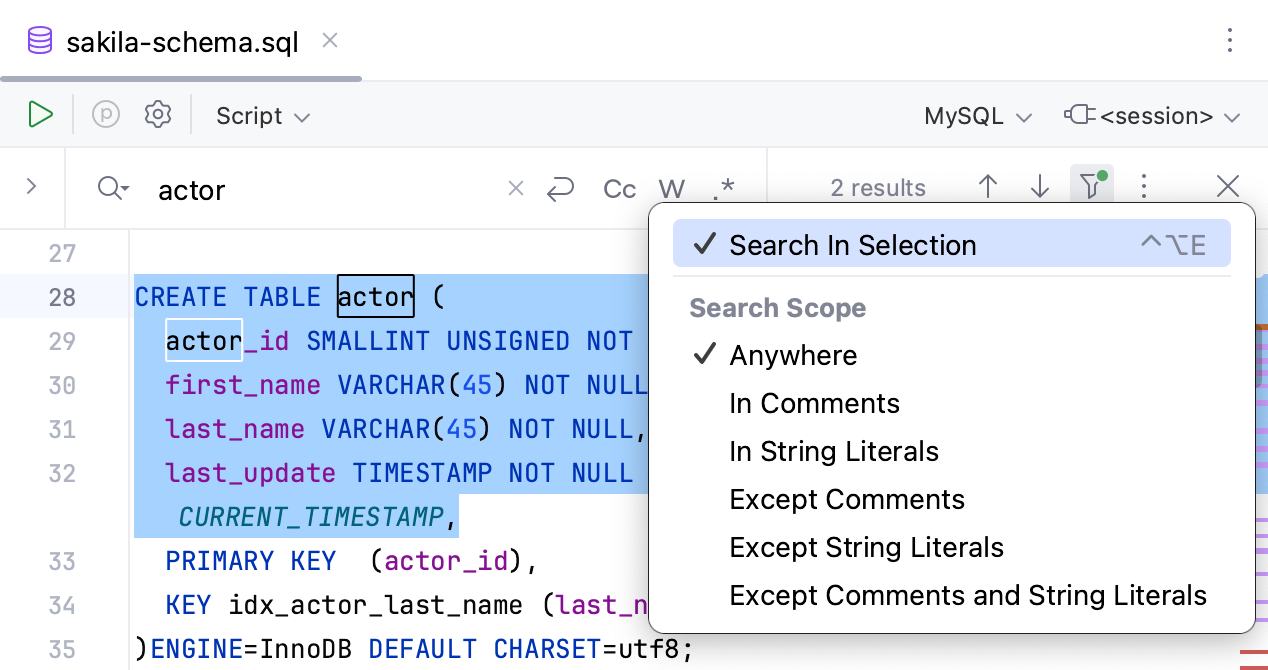The image size is (1268, 670).
Task: Select In Comments search scope
Action: pos(814,403)
